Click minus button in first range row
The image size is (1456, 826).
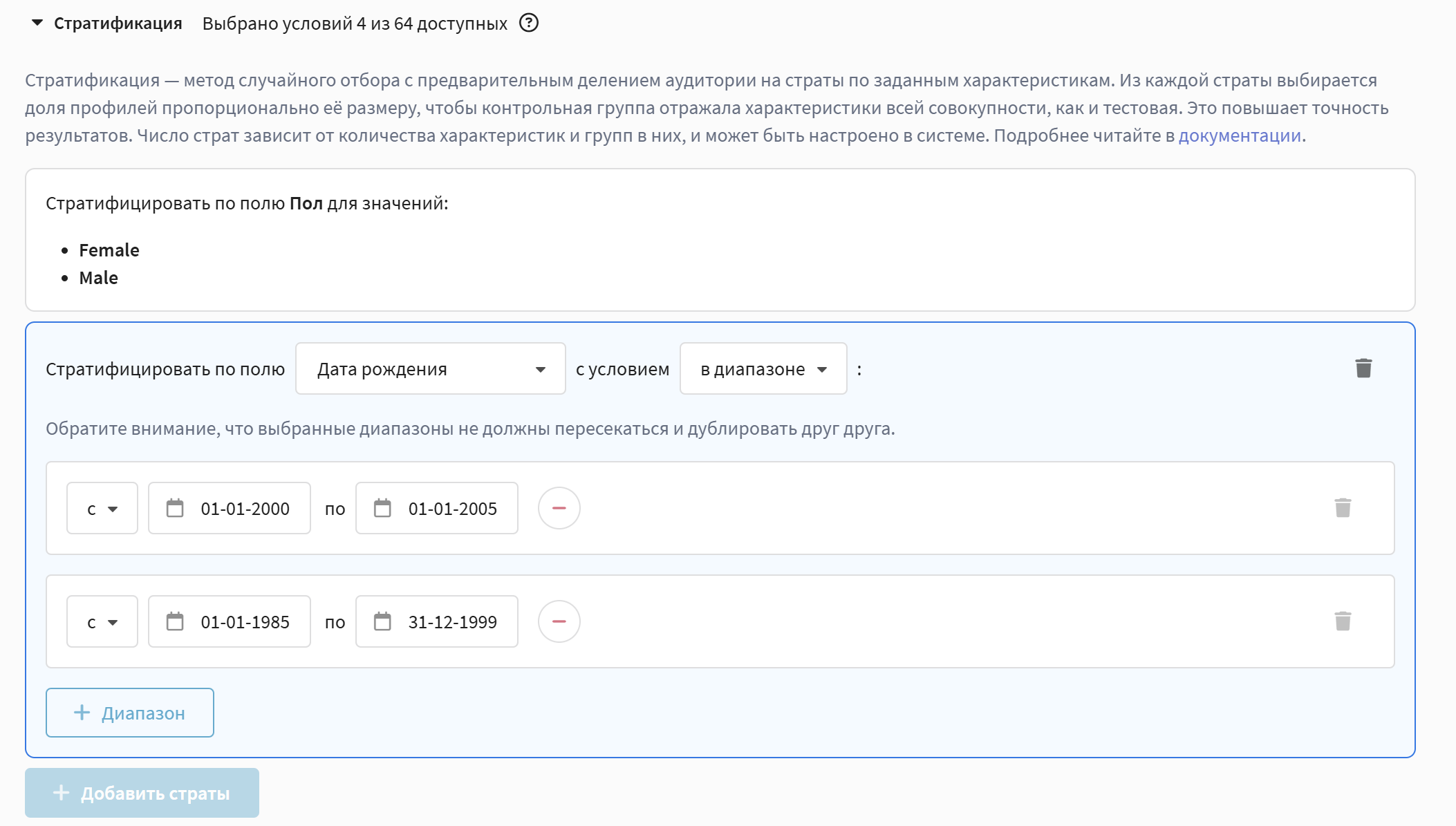pos(559,508)
